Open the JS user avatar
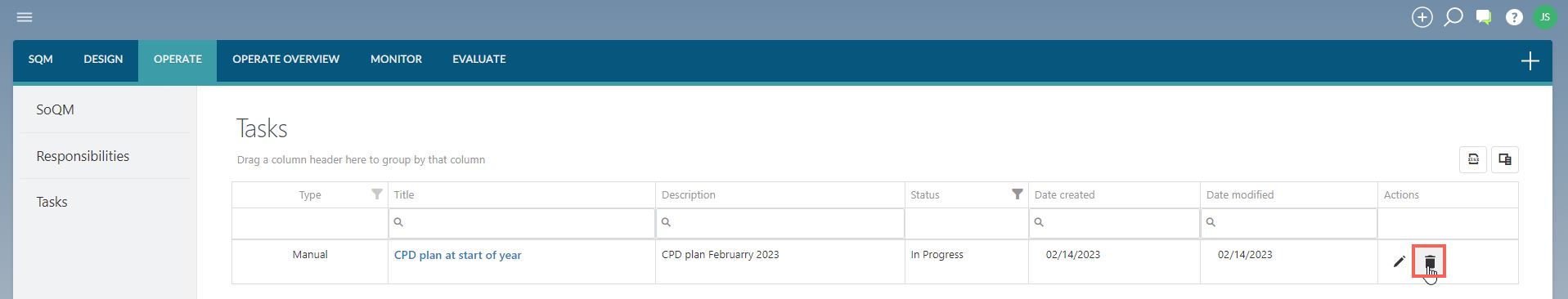 point(1545,17)
